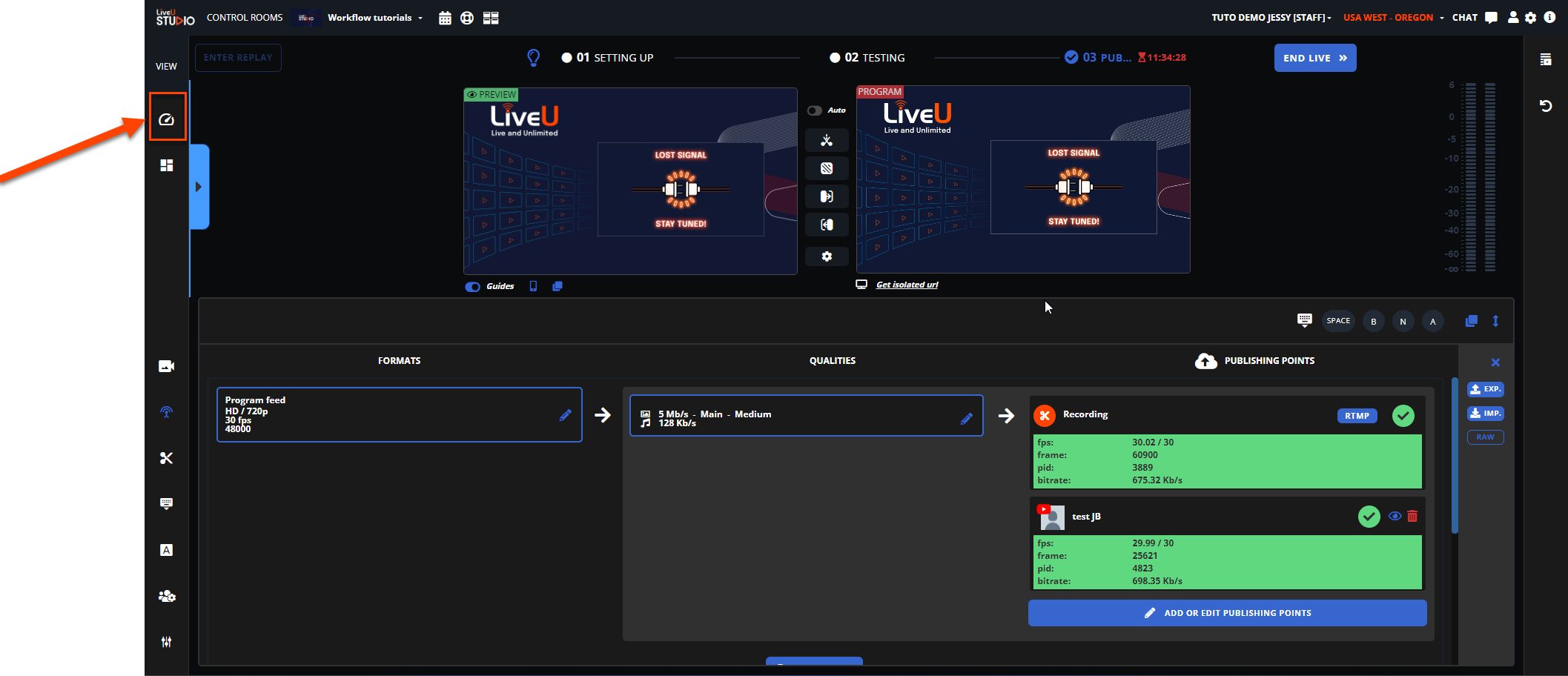Toggle the Guides switch under preview

pos(472,287)
